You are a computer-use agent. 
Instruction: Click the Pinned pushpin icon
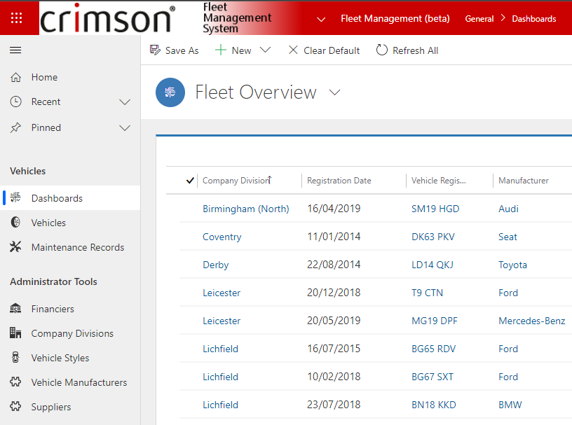[16, 128]
